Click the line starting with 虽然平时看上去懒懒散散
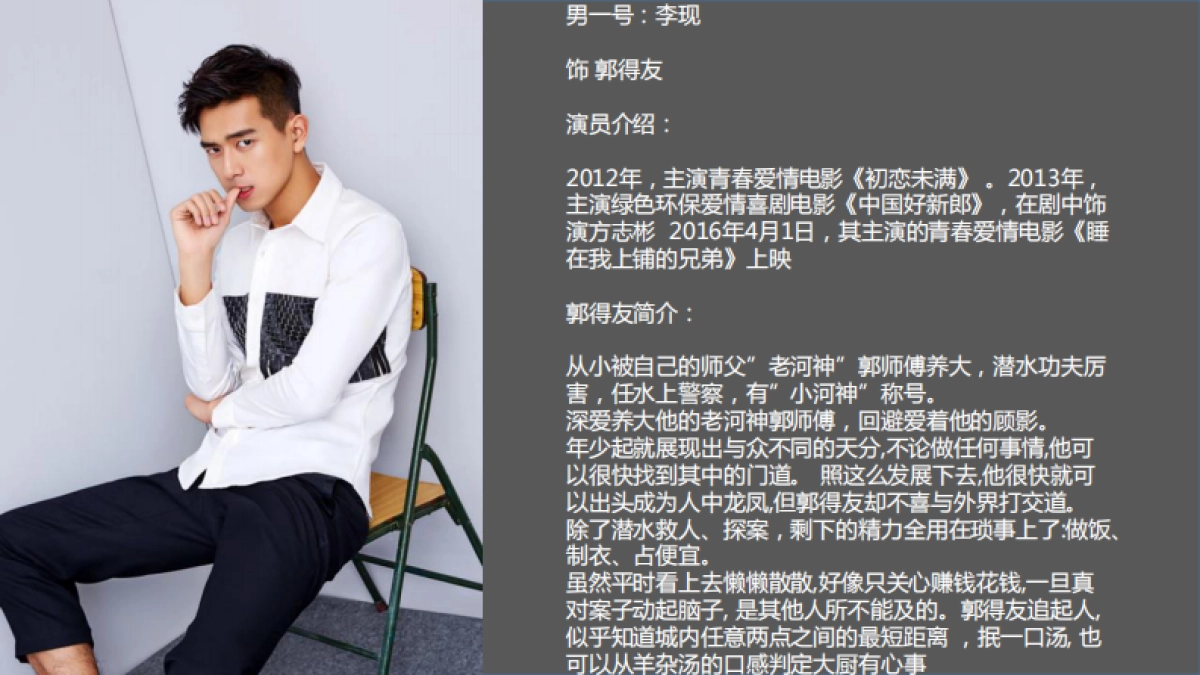1200x675 pixels. click(x=838, y=582)
